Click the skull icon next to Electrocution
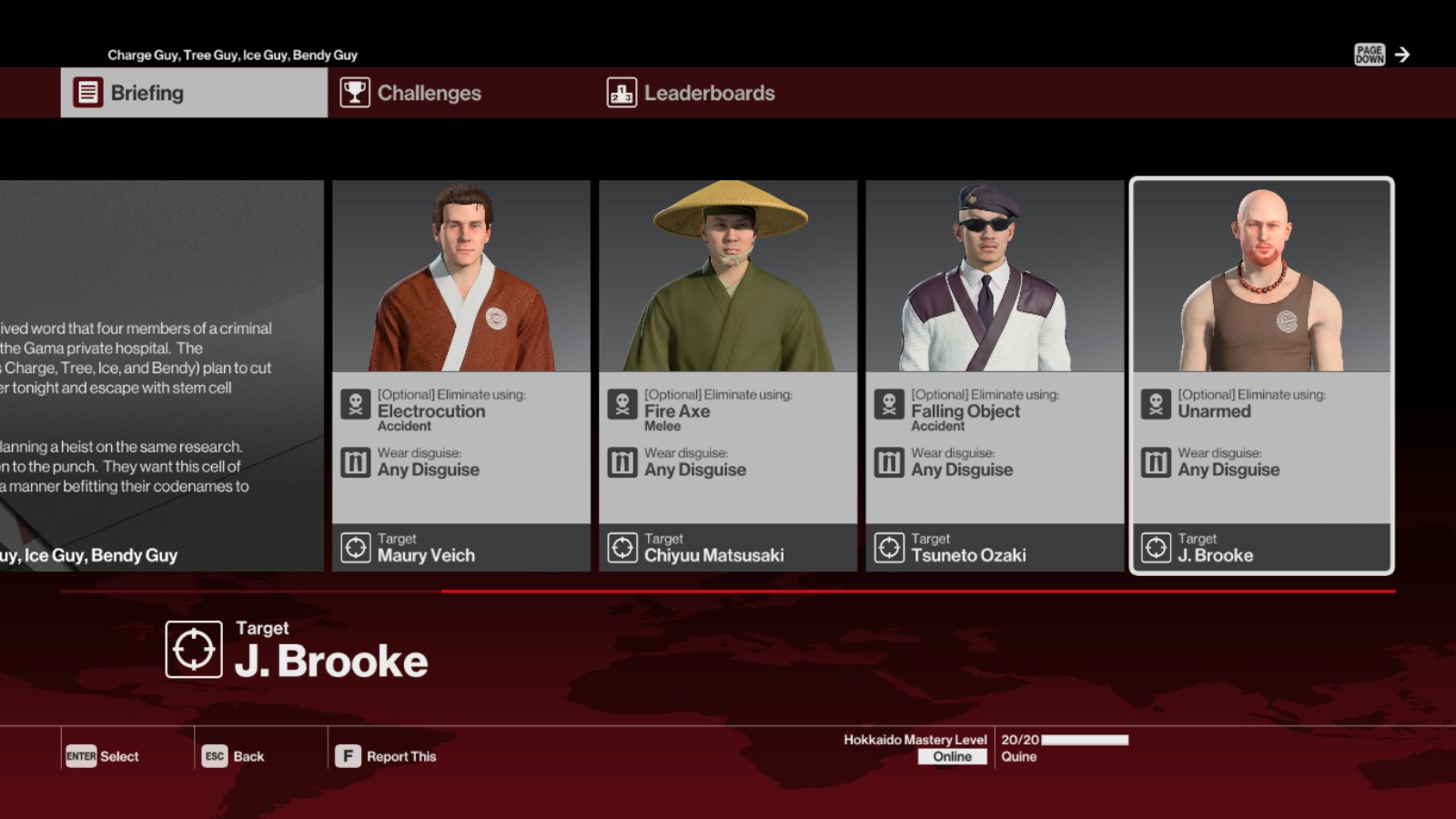The height and width of the screenshot is (819, 1456). tap(356, 404)
